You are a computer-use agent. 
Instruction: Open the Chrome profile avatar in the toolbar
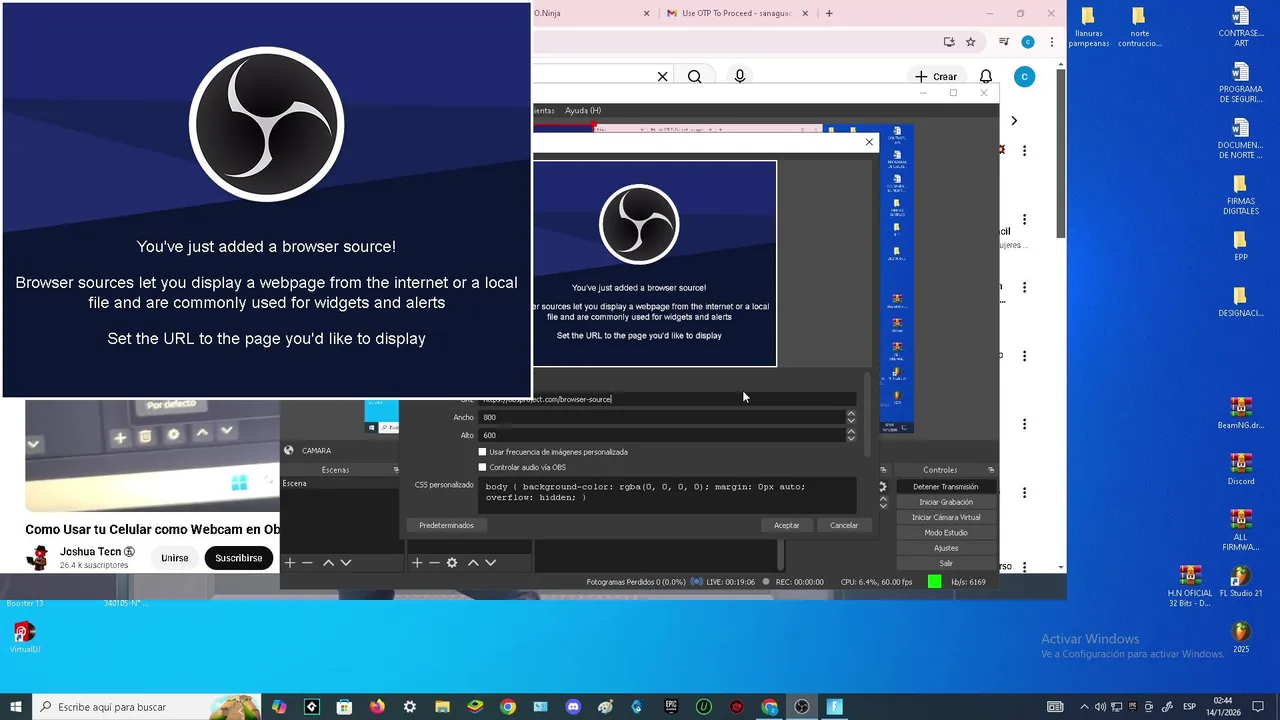[x=1028, y=42]
